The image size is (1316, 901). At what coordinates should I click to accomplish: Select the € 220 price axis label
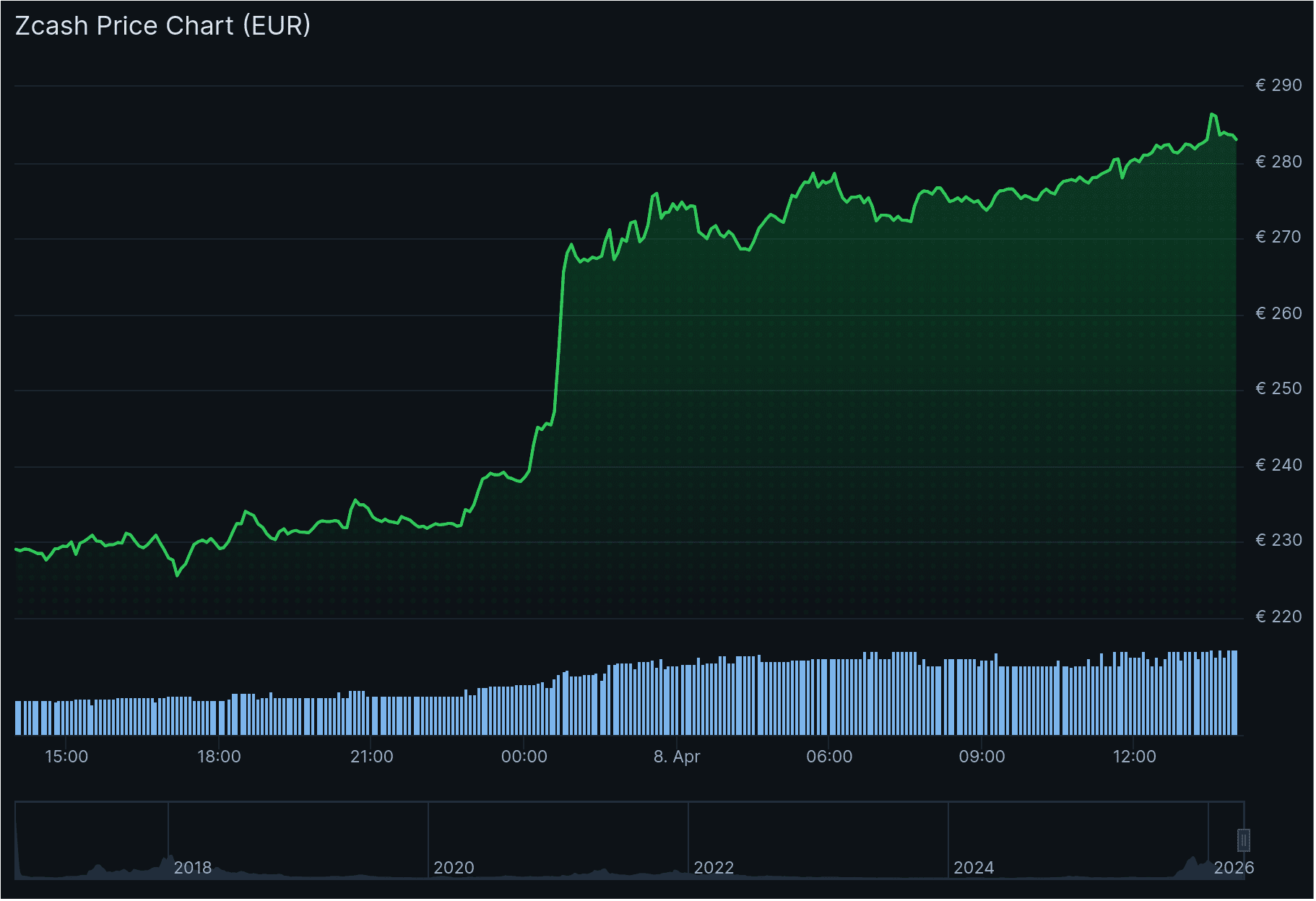(1278, 616)
